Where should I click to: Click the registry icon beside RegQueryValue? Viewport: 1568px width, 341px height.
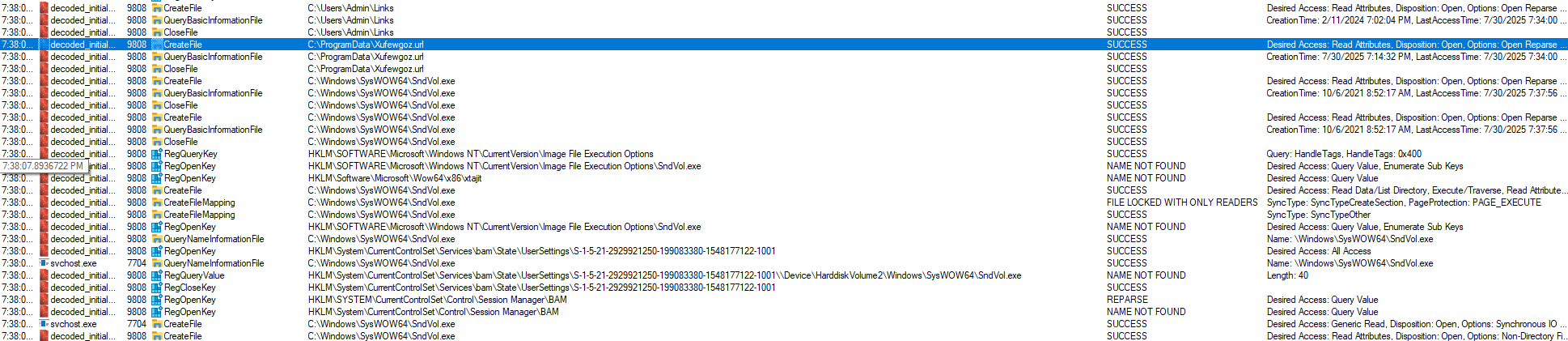coord(157,275)
